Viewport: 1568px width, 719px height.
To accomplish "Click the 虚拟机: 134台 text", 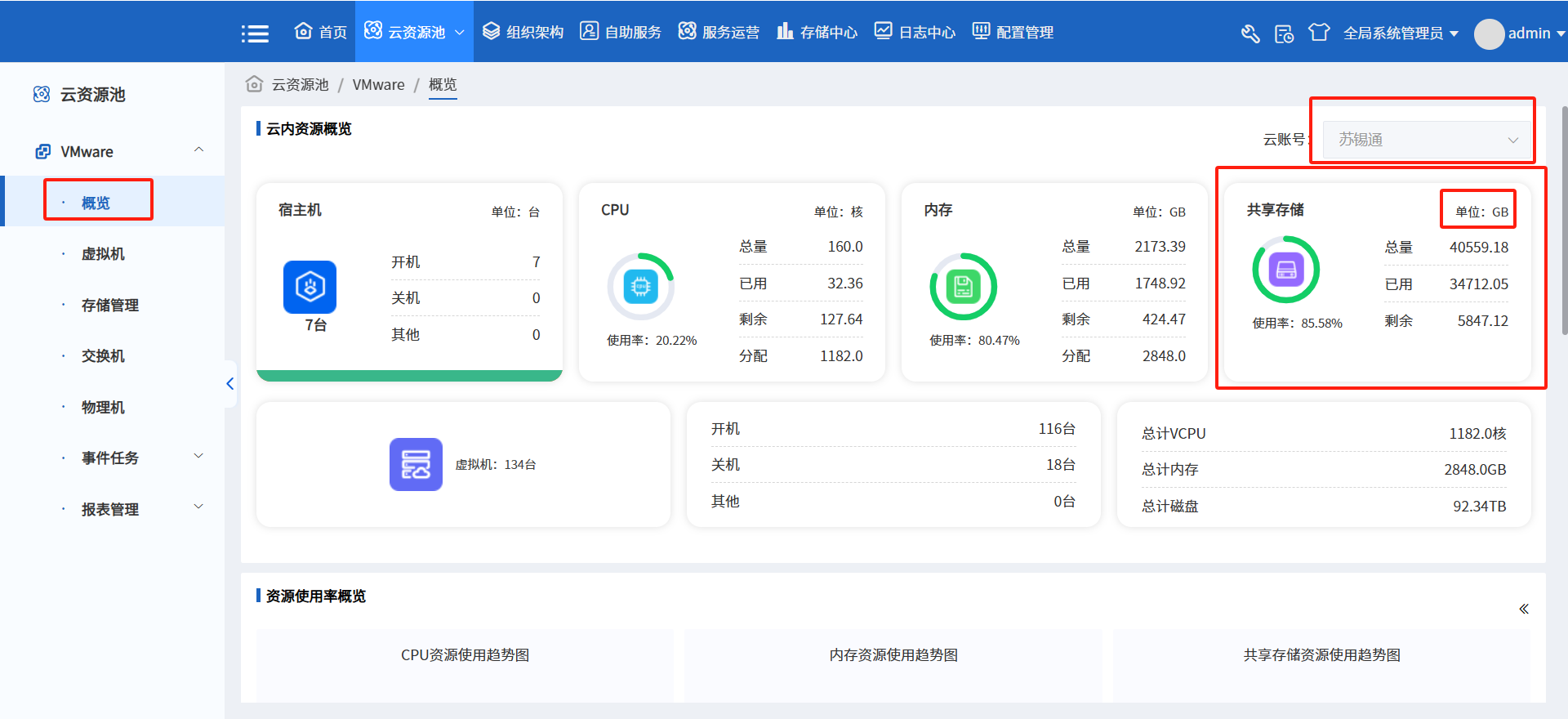I will pyautogui.click(x=496, y=464).
